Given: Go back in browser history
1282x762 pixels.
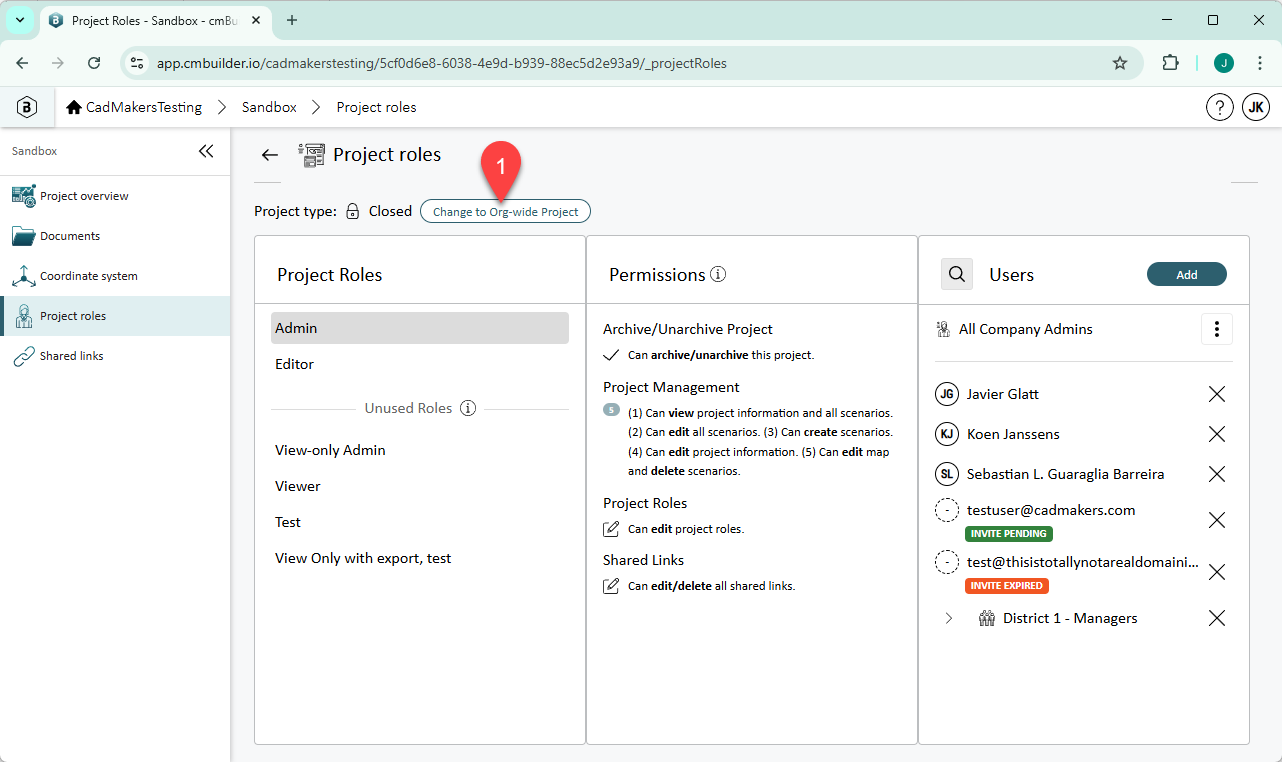Looking at the screenshot, I should coord(22,63).
